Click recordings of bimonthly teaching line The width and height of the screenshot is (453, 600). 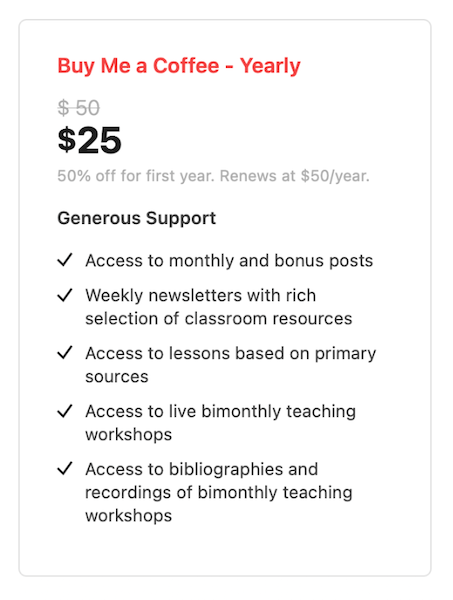[219, 492]
